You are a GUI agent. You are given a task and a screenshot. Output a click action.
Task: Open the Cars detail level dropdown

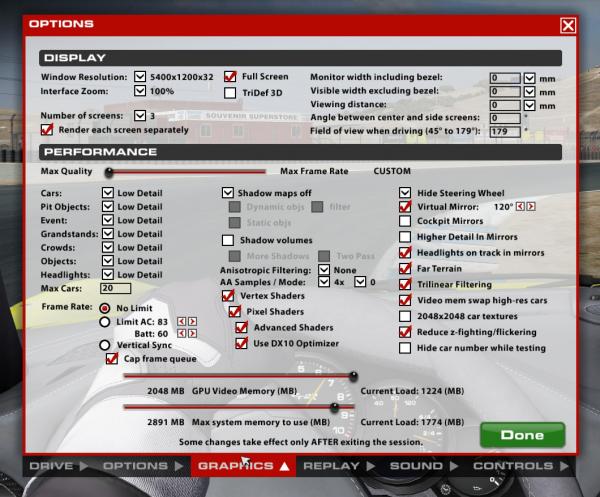pos(108,193)
